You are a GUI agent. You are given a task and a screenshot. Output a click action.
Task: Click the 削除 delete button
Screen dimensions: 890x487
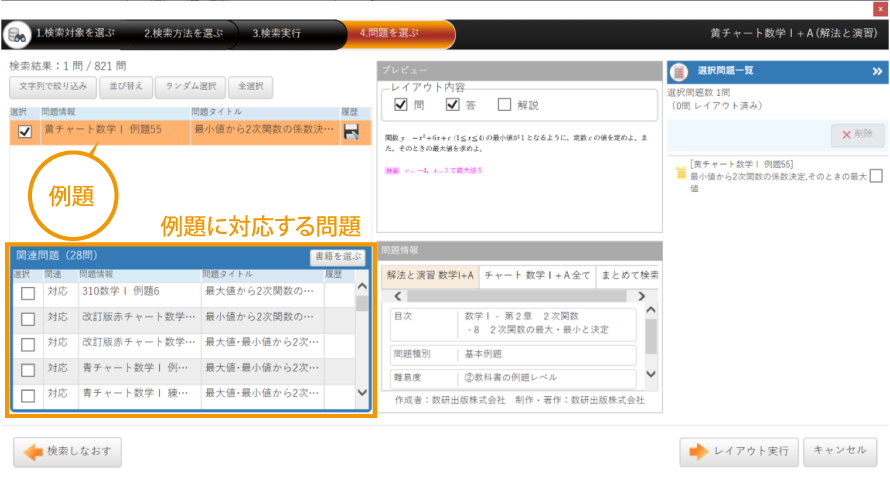(858, 135)
